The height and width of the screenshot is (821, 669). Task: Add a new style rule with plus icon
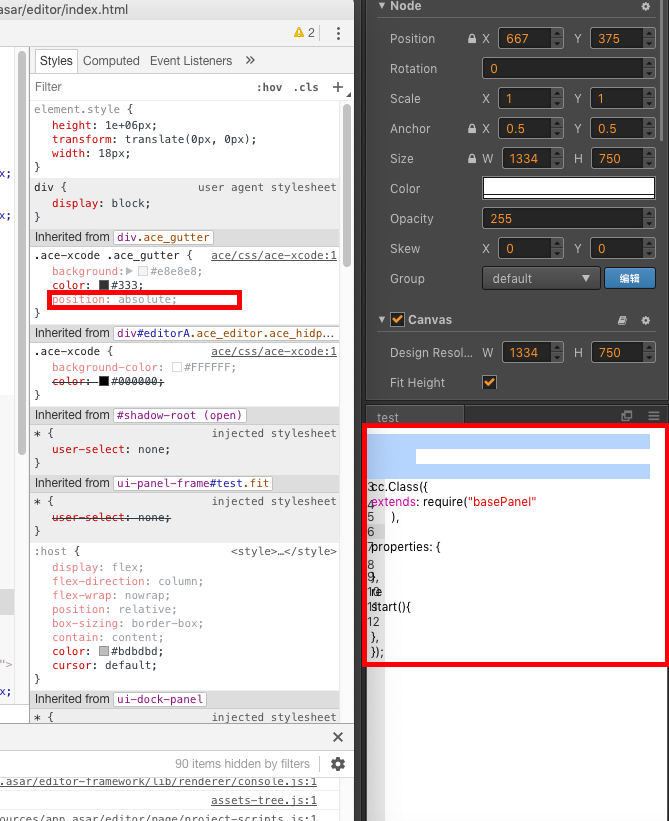[338, 87]
